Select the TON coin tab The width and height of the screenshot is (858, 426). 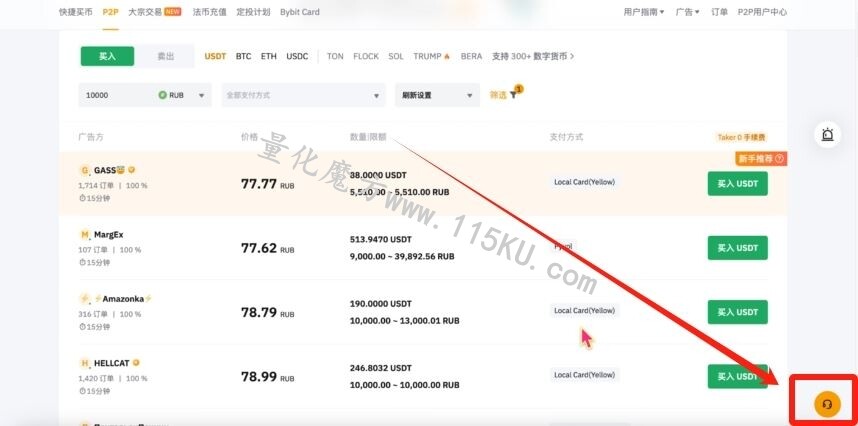[335, 56]
